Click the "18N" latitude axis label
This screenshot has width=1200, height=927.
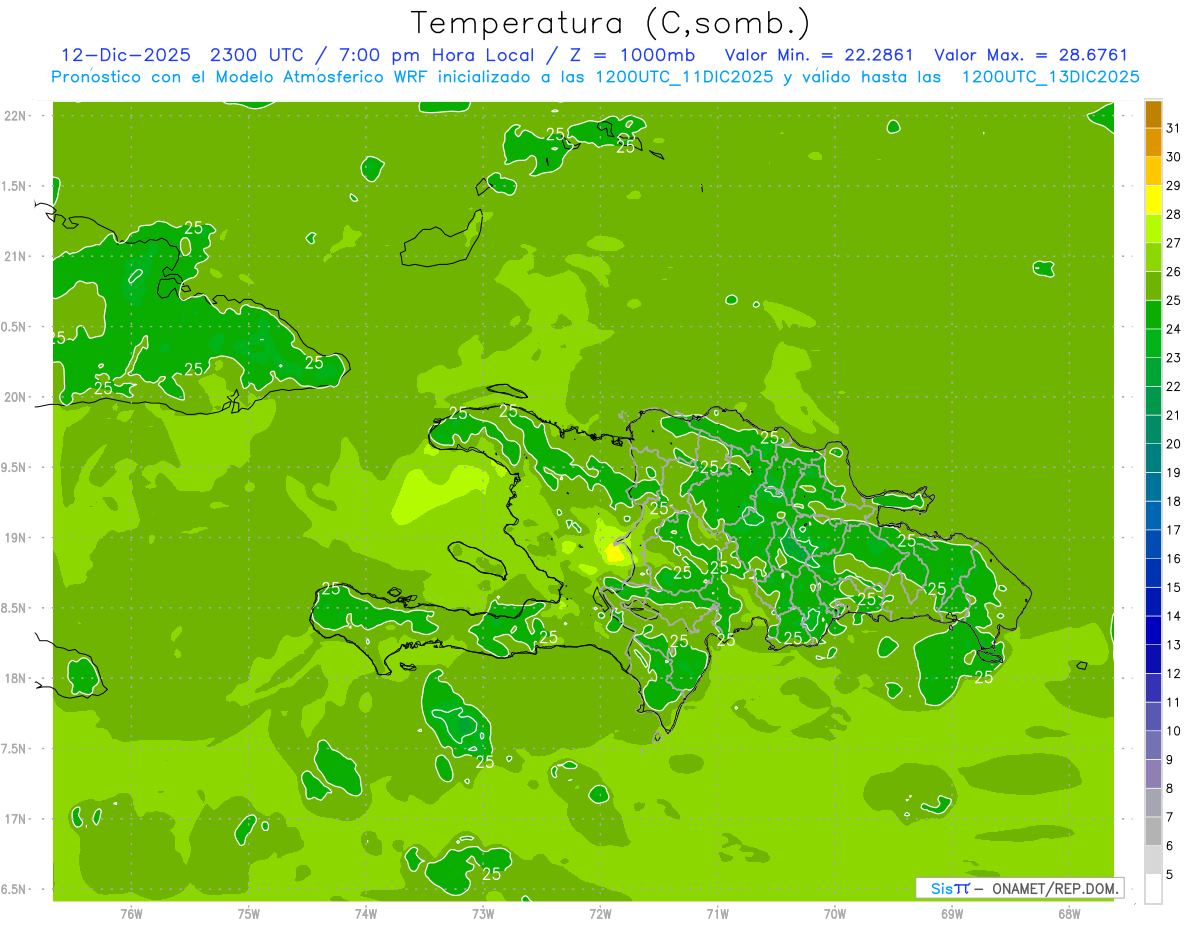click(16, 678)
